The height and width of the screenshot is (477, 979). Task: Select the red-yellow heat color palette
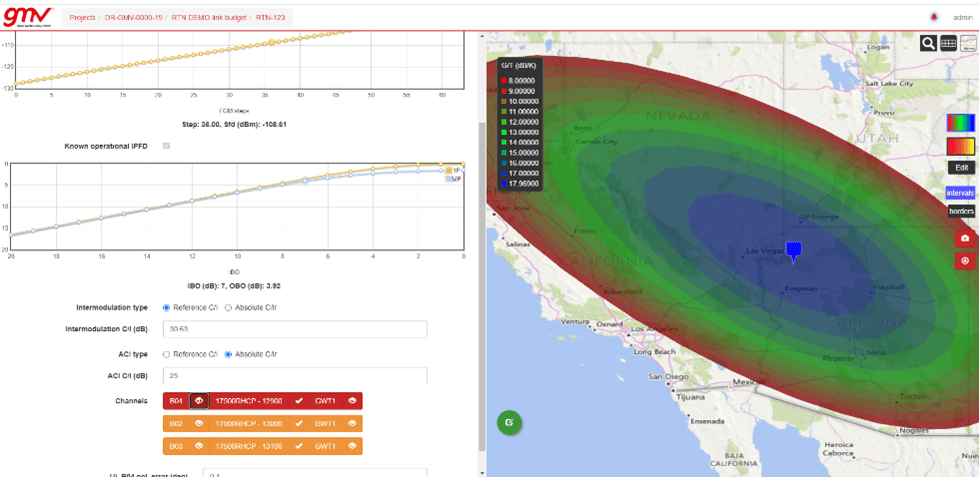click(961, 147)
